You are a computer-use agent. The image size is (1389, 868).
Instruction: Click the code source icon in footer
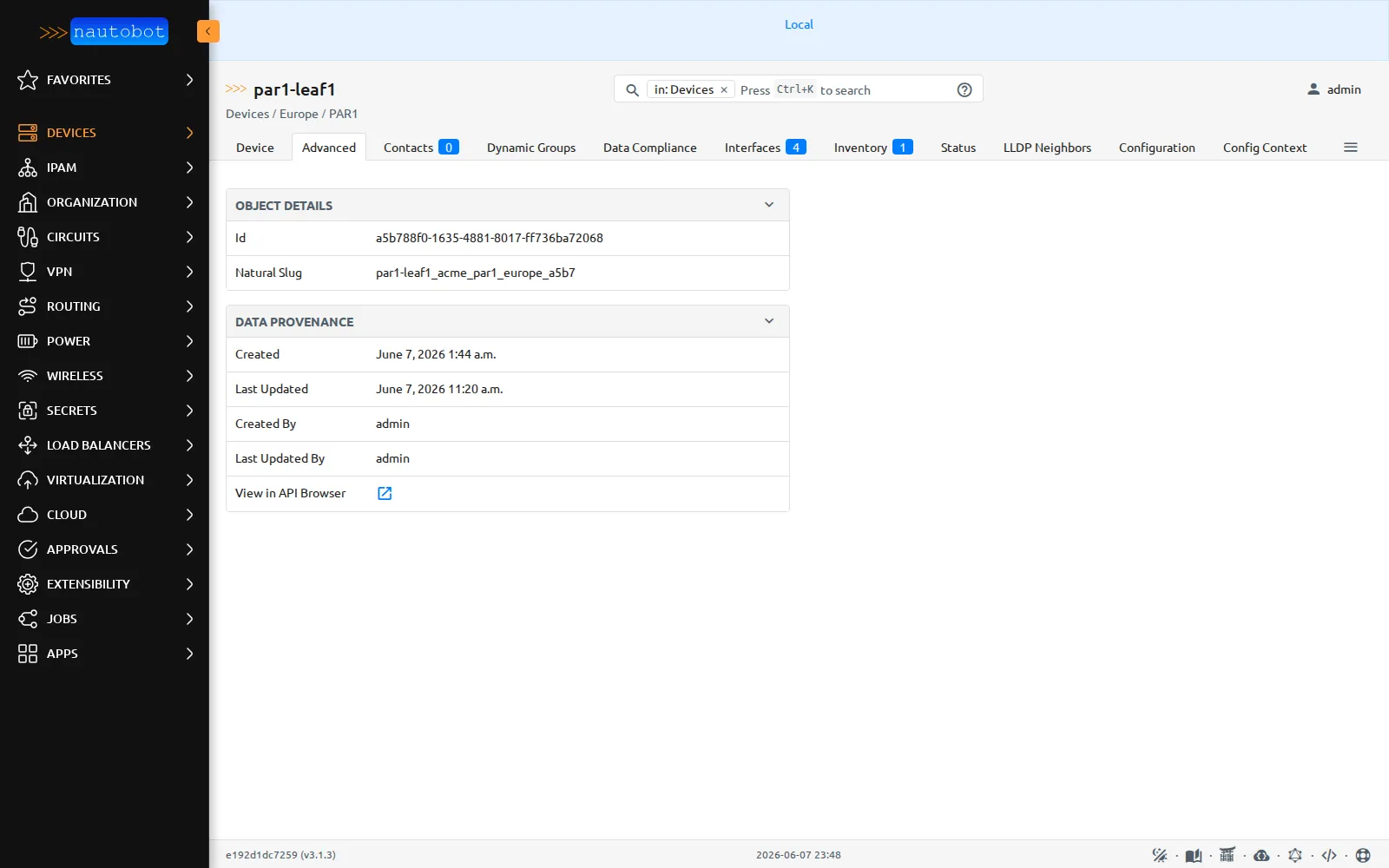[x=1329, y=855]
